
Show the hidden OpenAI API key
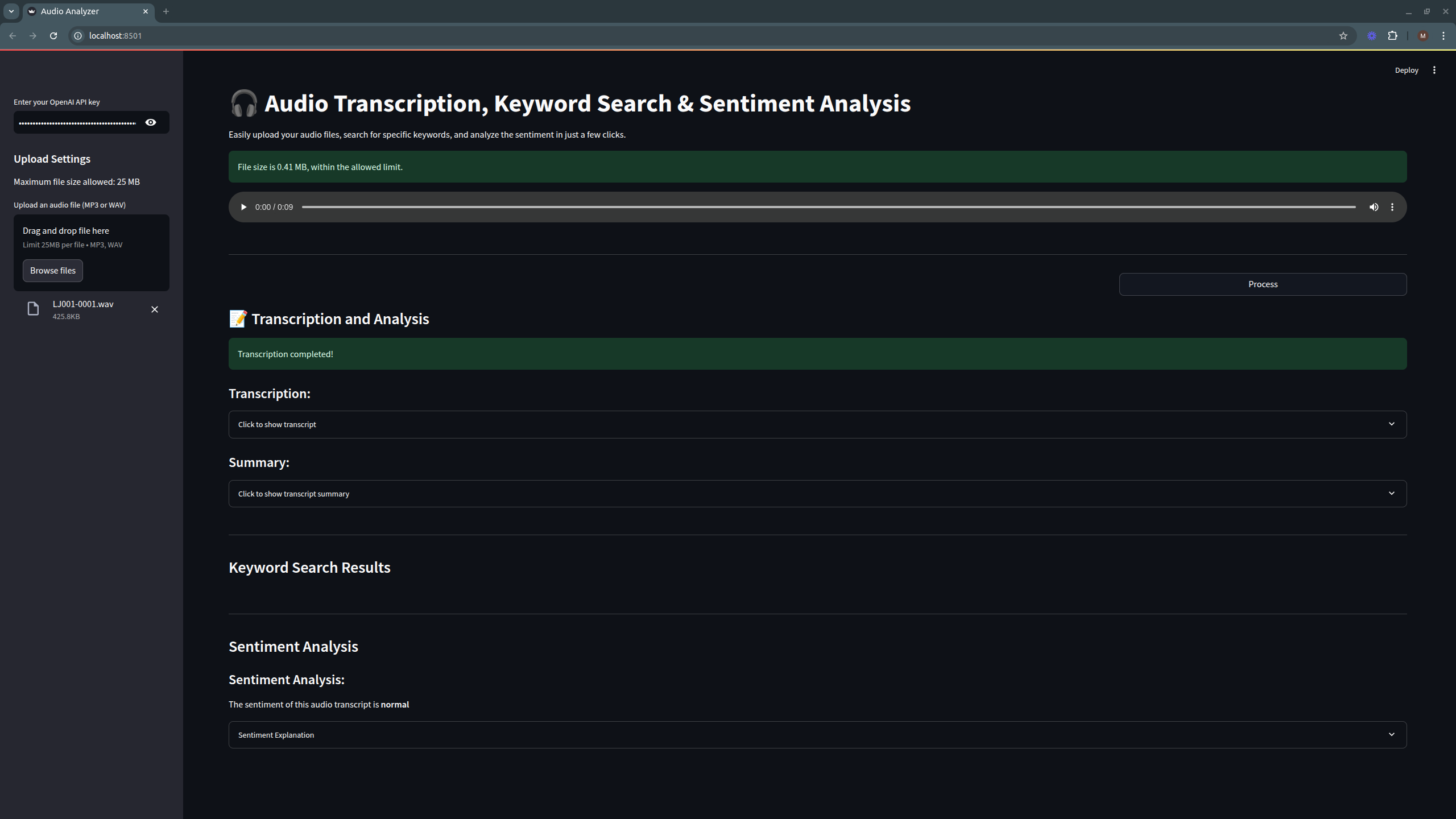click(151, 122)
